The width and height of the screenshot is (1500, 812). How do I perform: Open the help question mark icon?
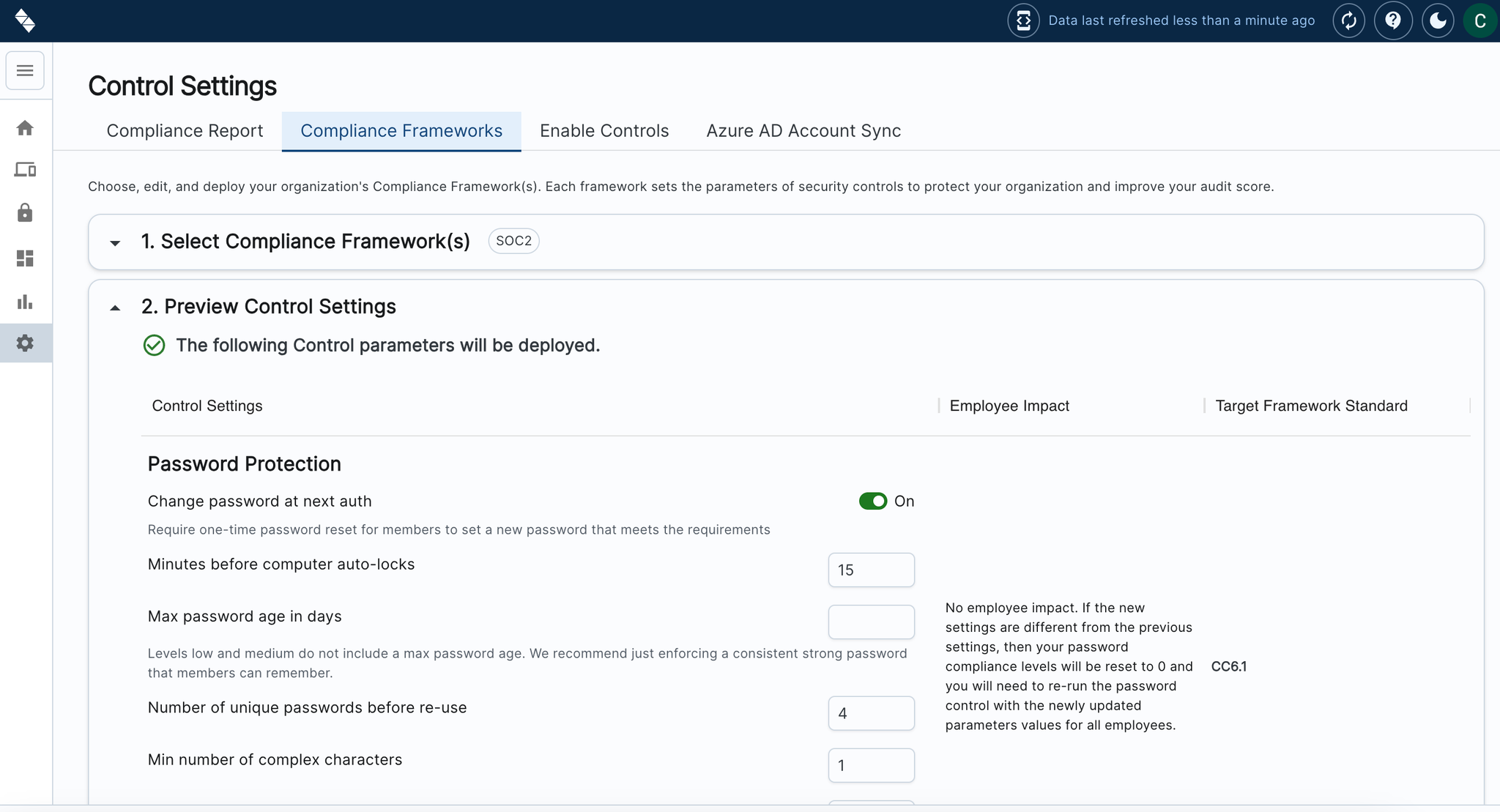[x=1393, y=21]
